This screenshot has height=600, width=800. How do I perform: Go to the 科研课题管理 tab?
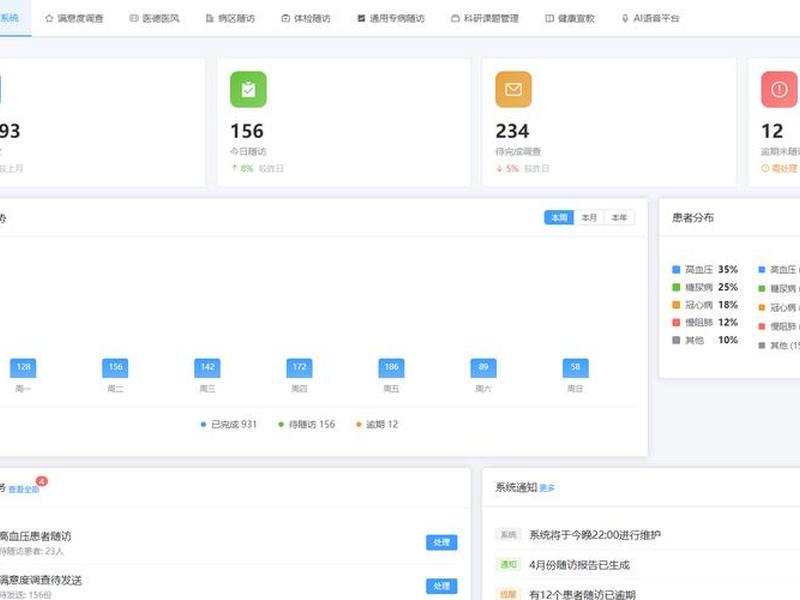click(485, 18)
